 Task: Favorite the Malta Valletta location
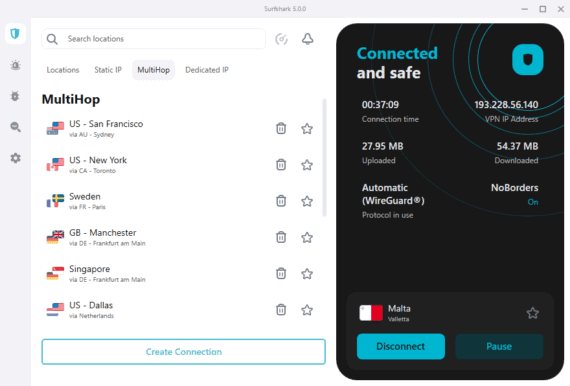533,313
